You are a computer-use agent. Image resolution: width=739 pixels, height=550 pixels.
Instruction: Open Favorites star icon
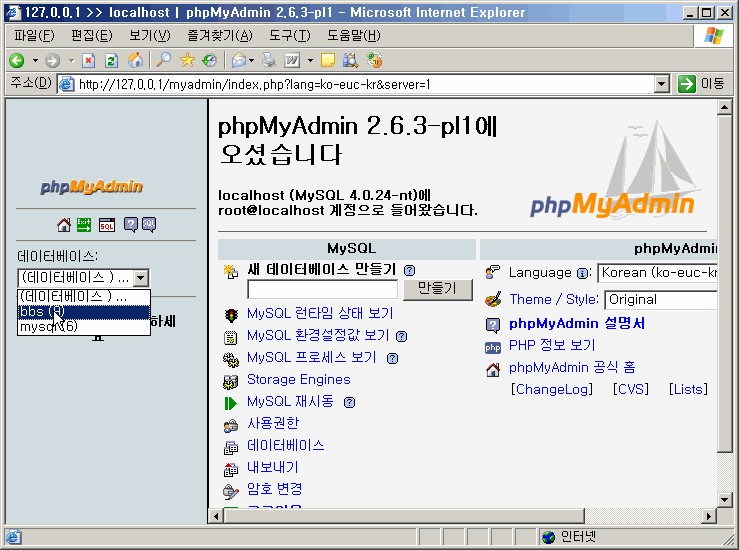pyautogui.click(x=187, y=60)
